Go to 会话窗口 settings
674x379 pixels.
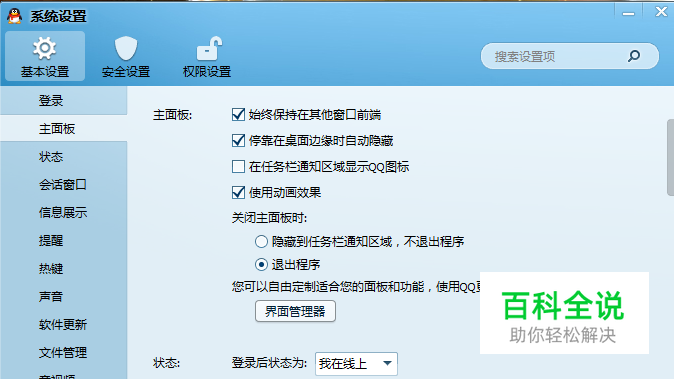[64, 184]
